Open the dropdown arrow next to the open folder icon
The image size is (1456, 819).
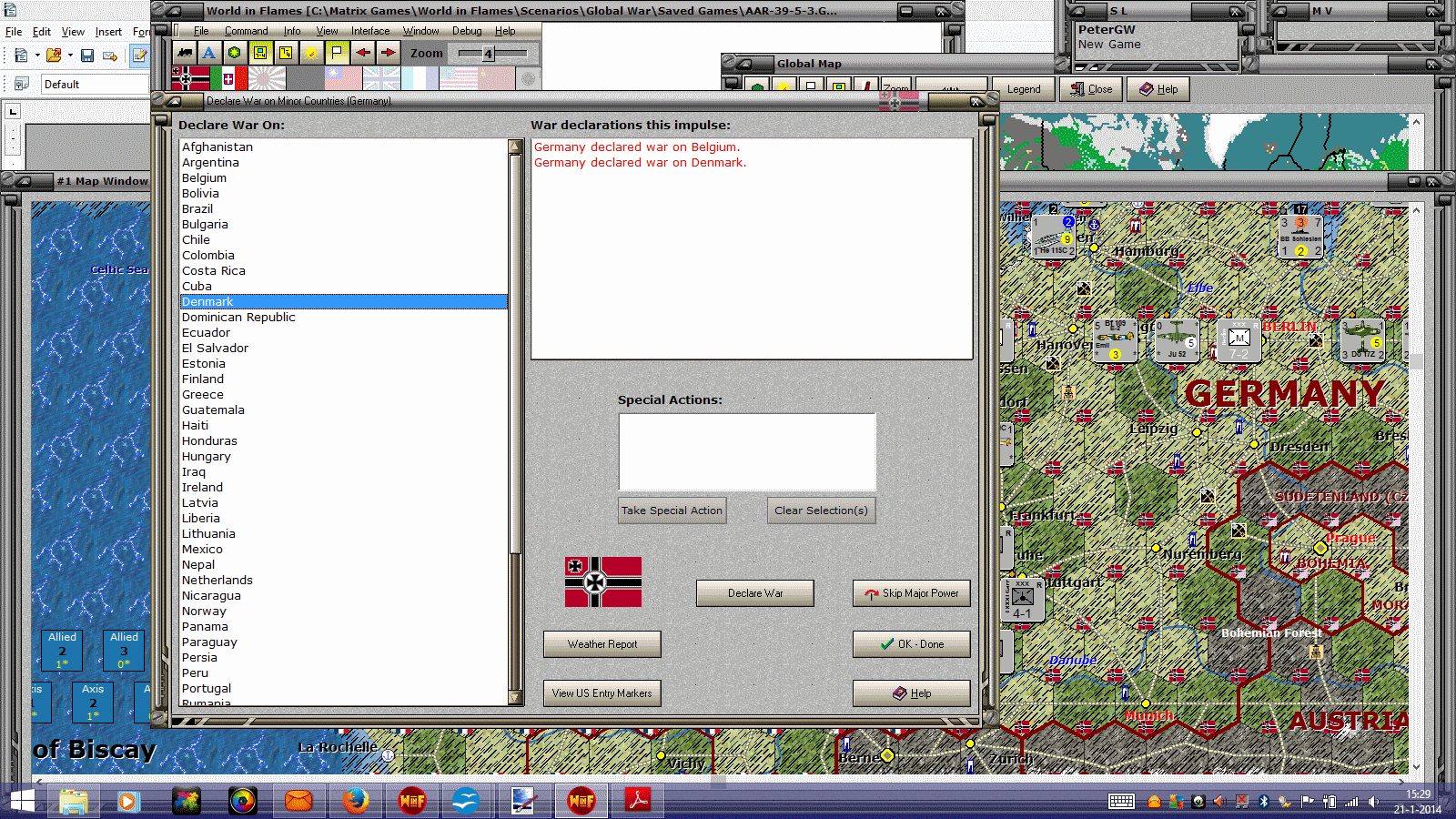(70, 56)
